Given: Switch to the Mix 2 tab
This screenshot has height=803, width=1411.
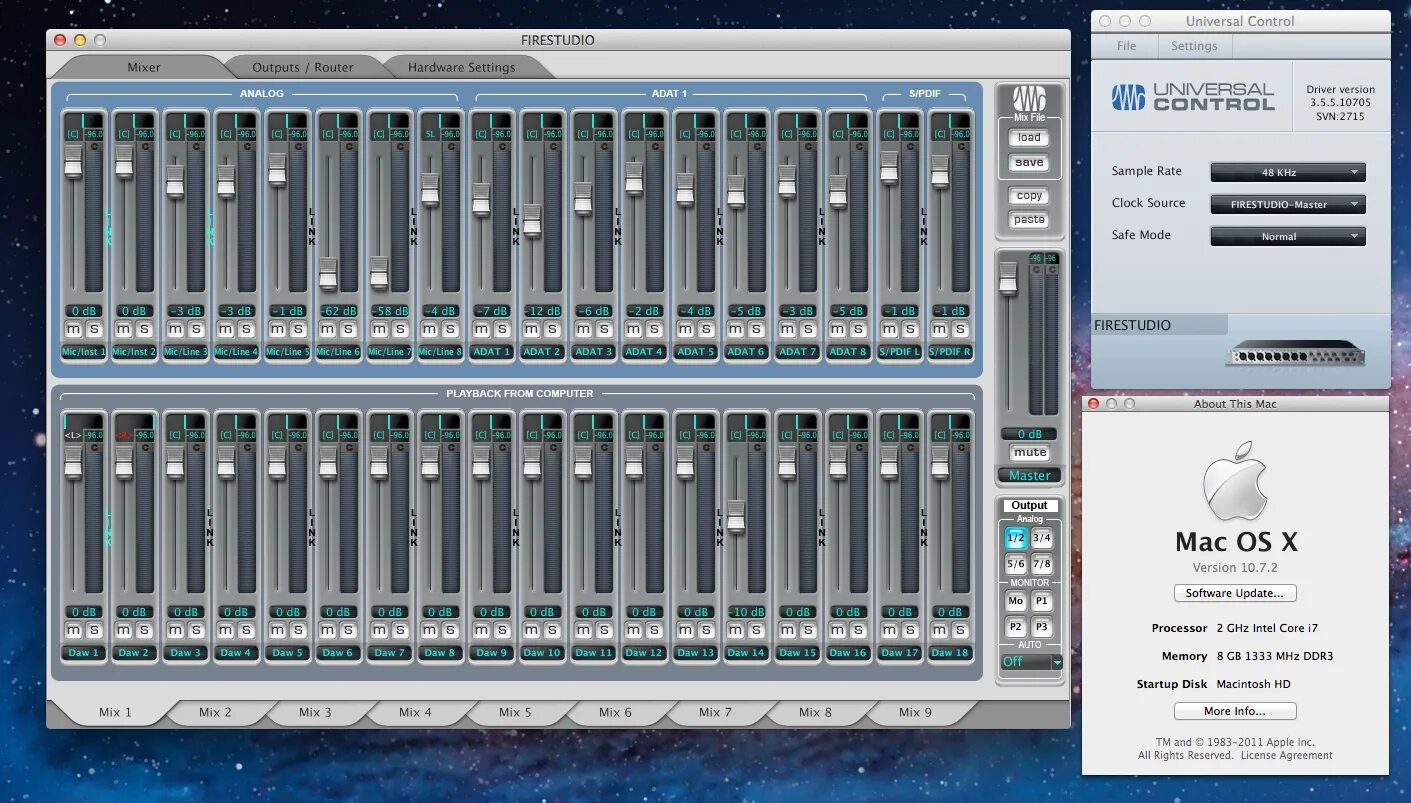Looking at the screenshot, I should [x=215, y=712].
